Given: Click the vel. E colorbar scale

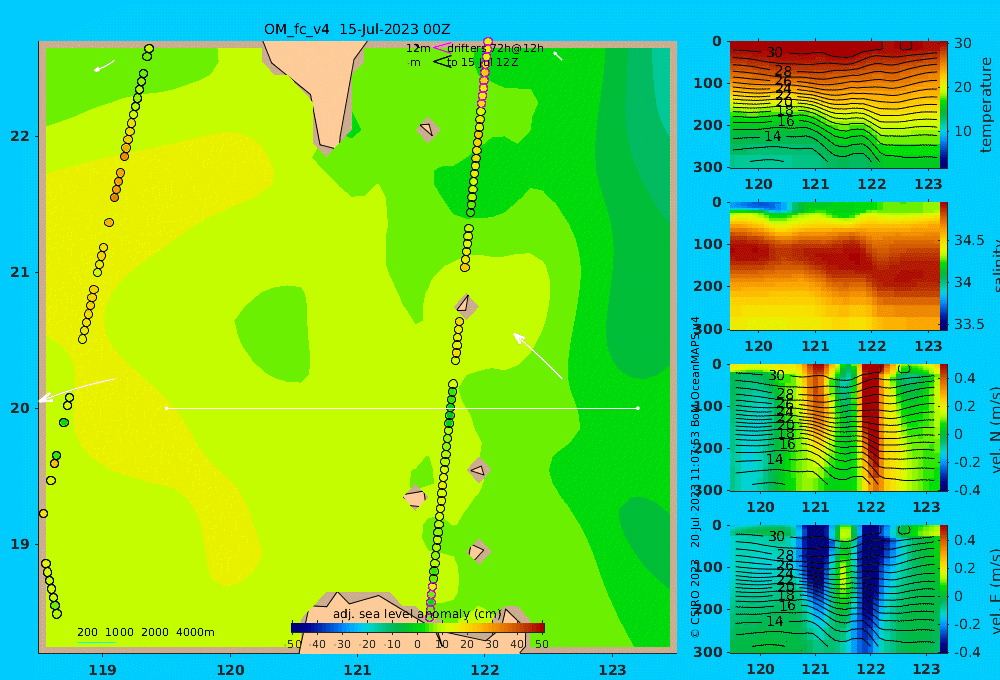Looking at the screenshot, I should point(943,589).
